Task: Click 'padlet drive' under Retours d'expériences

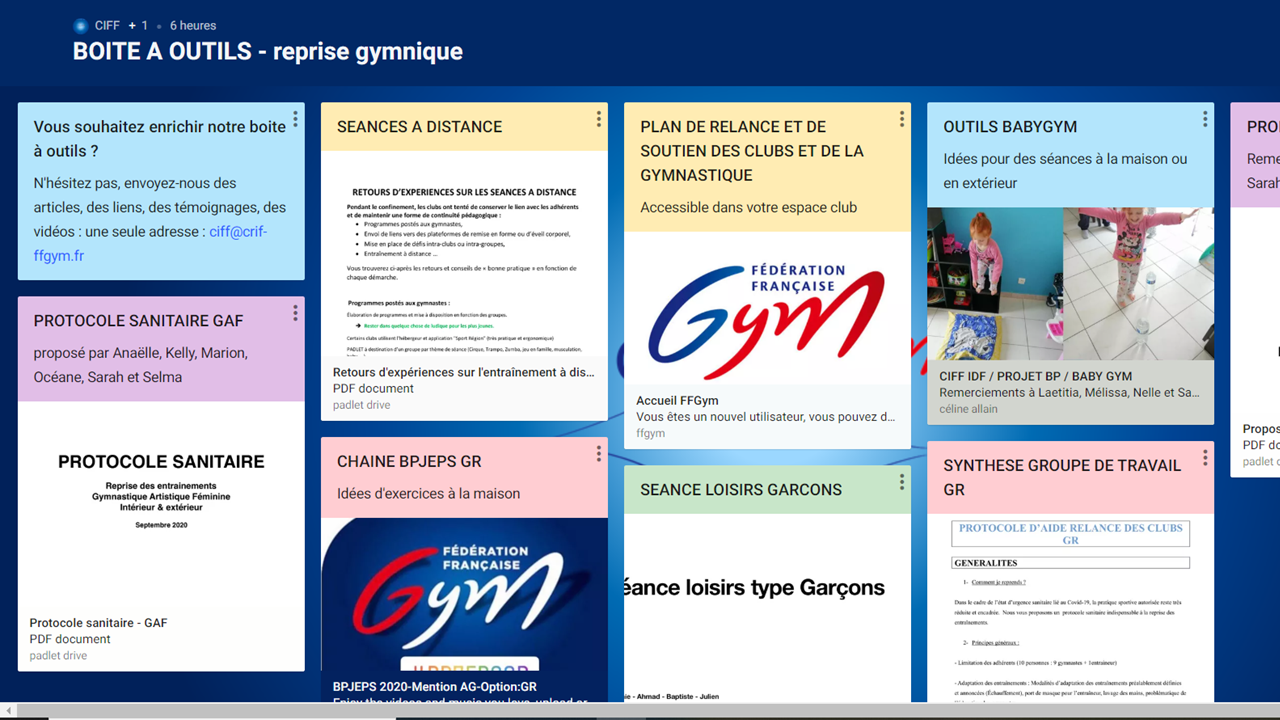Action: pyautogui.click(x=362, y=405)
